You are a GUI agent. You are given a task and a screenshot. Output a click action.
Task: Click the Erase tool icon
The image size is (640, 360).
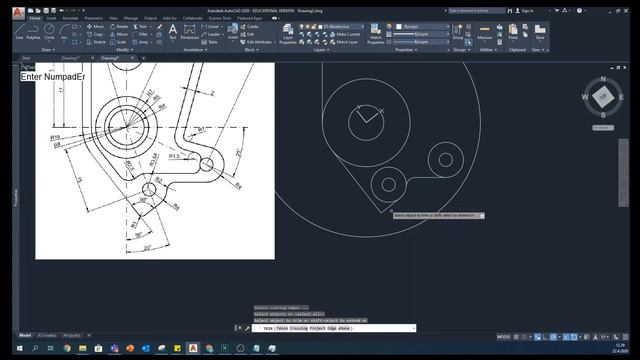pyautogui.click(x=159, y=27)
